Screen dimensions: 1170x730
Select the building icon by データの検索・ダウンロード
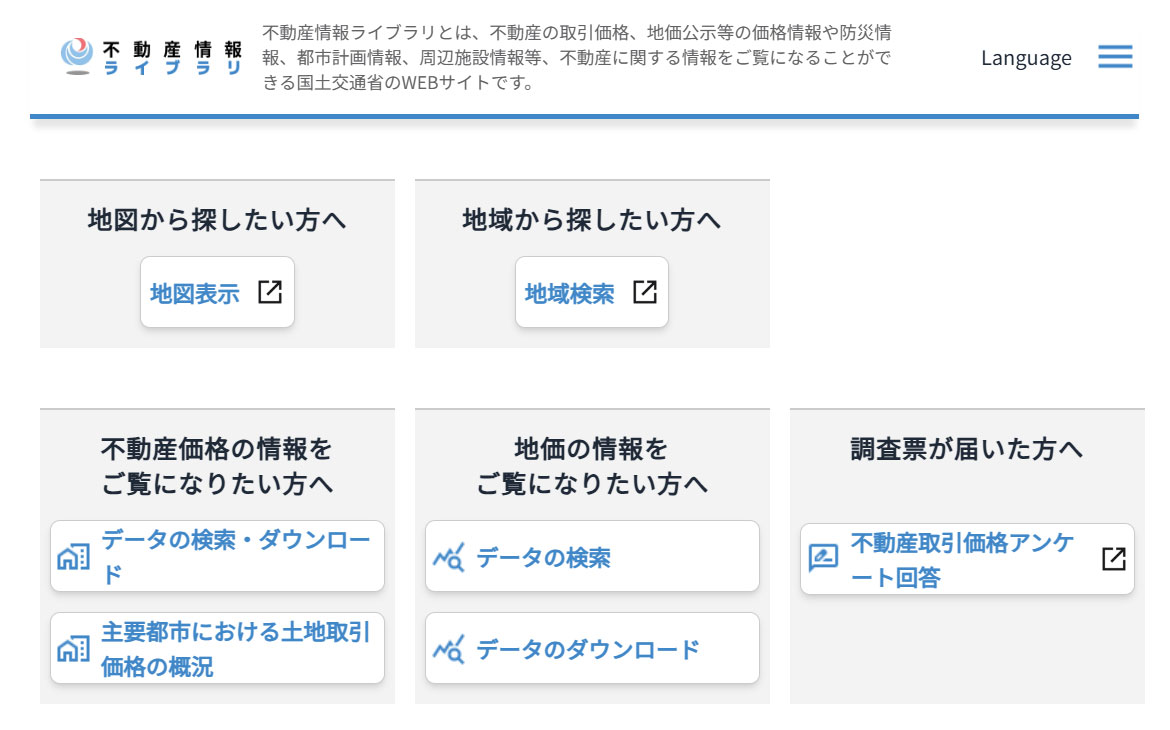coord(75,557)
